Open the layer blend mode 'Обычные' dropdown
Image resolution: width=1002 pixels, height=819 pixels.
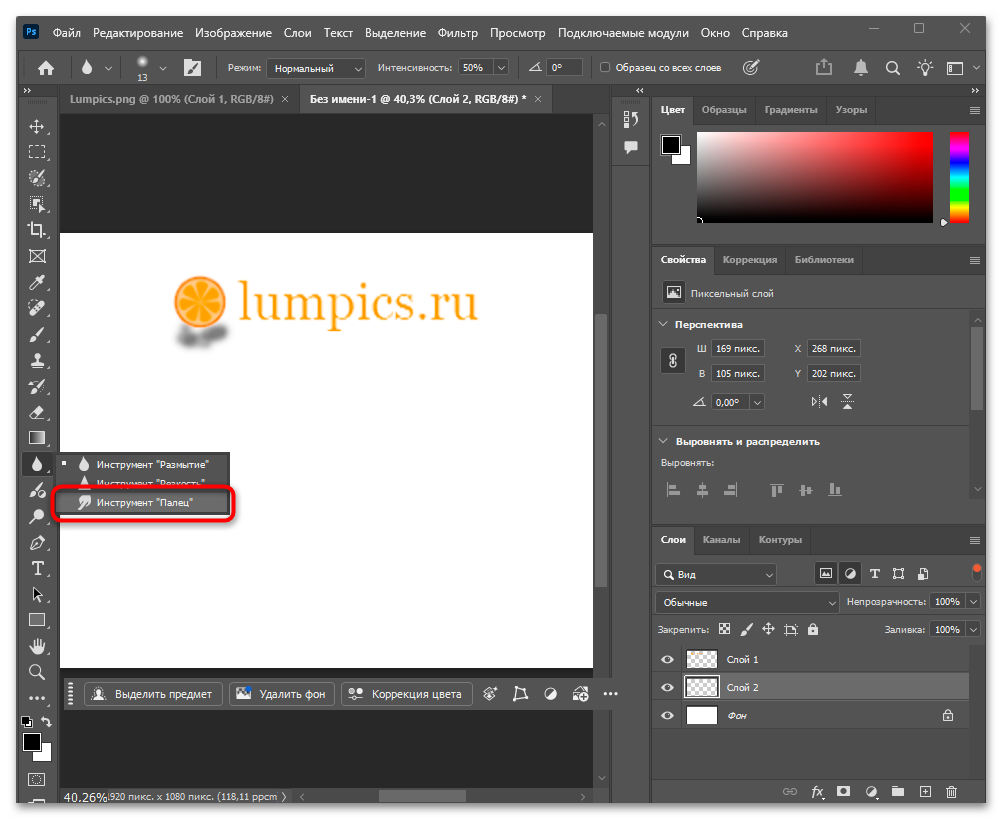[747, 602]
